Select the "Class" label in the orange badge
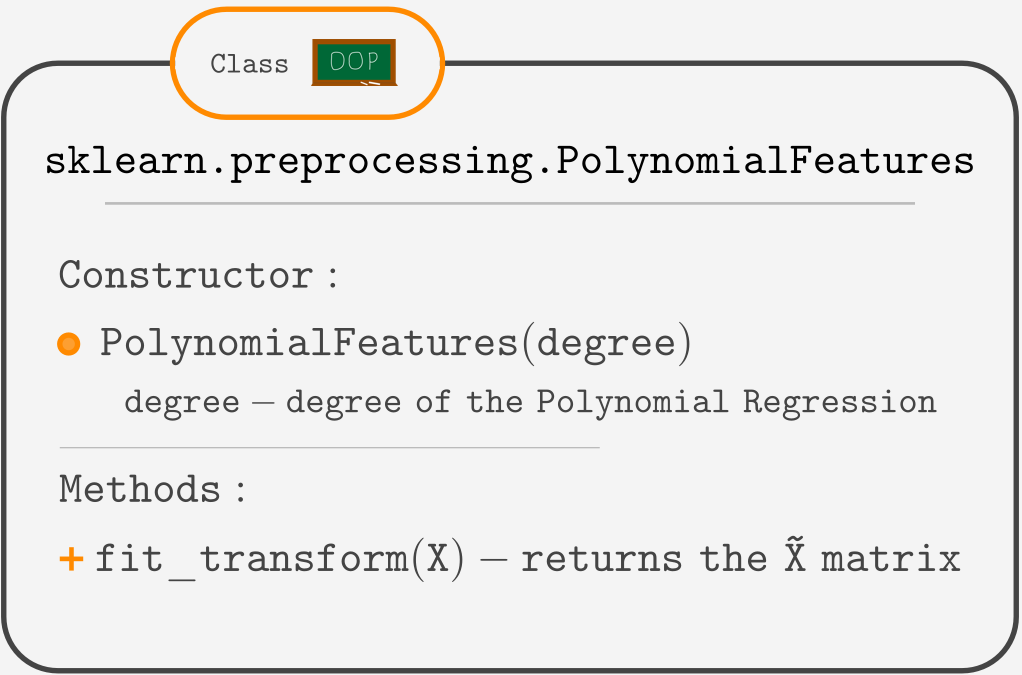Screen dimensions: 1022x675 click(249, 65)
